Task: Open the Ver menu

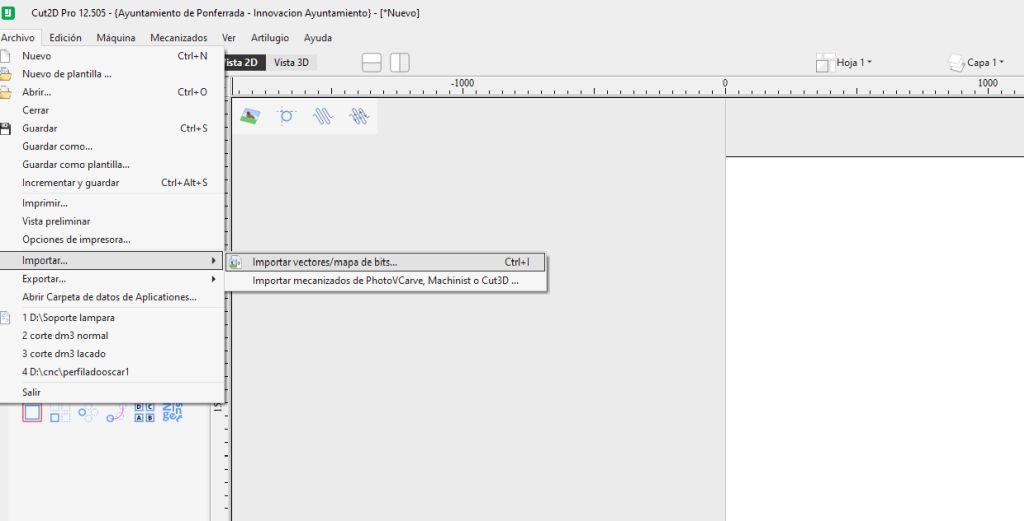Action: [x=229, y=38]
